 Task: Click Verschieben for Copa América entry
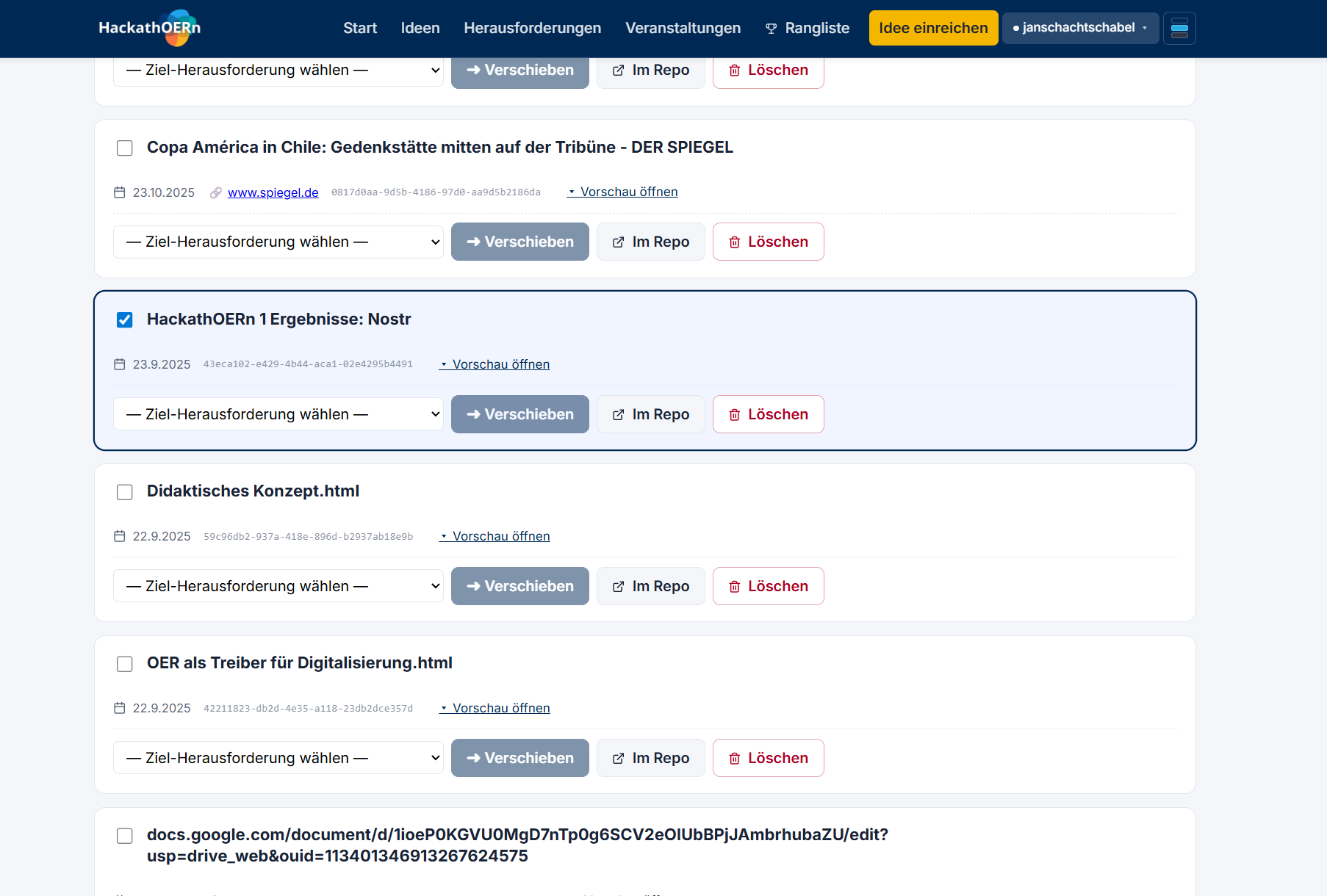[520, 242]
